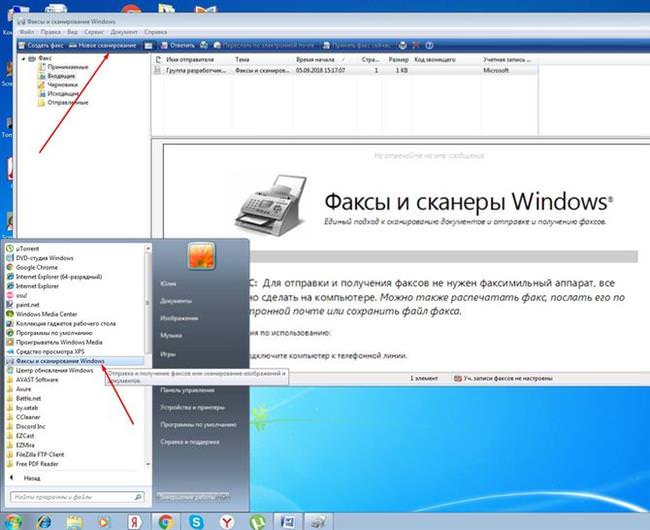Select the Группа разработчик... fax row
The height and width of the screenshot is (530, 650).
pos(345,70)
